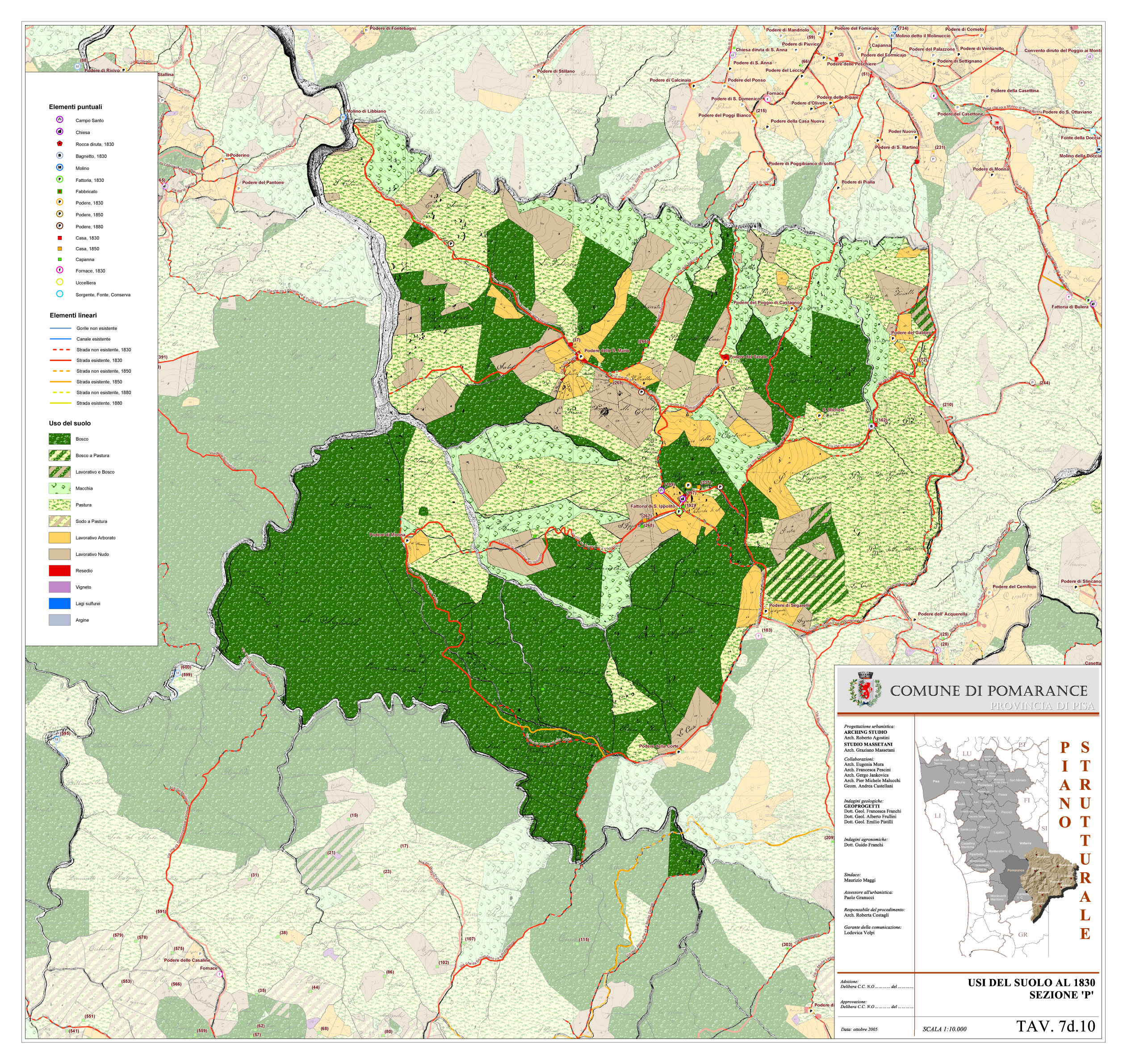The height and width of the screenshot is (1064, 1127).
Task: Click the Bosco dark green swatch
Action: pos(59,439)
